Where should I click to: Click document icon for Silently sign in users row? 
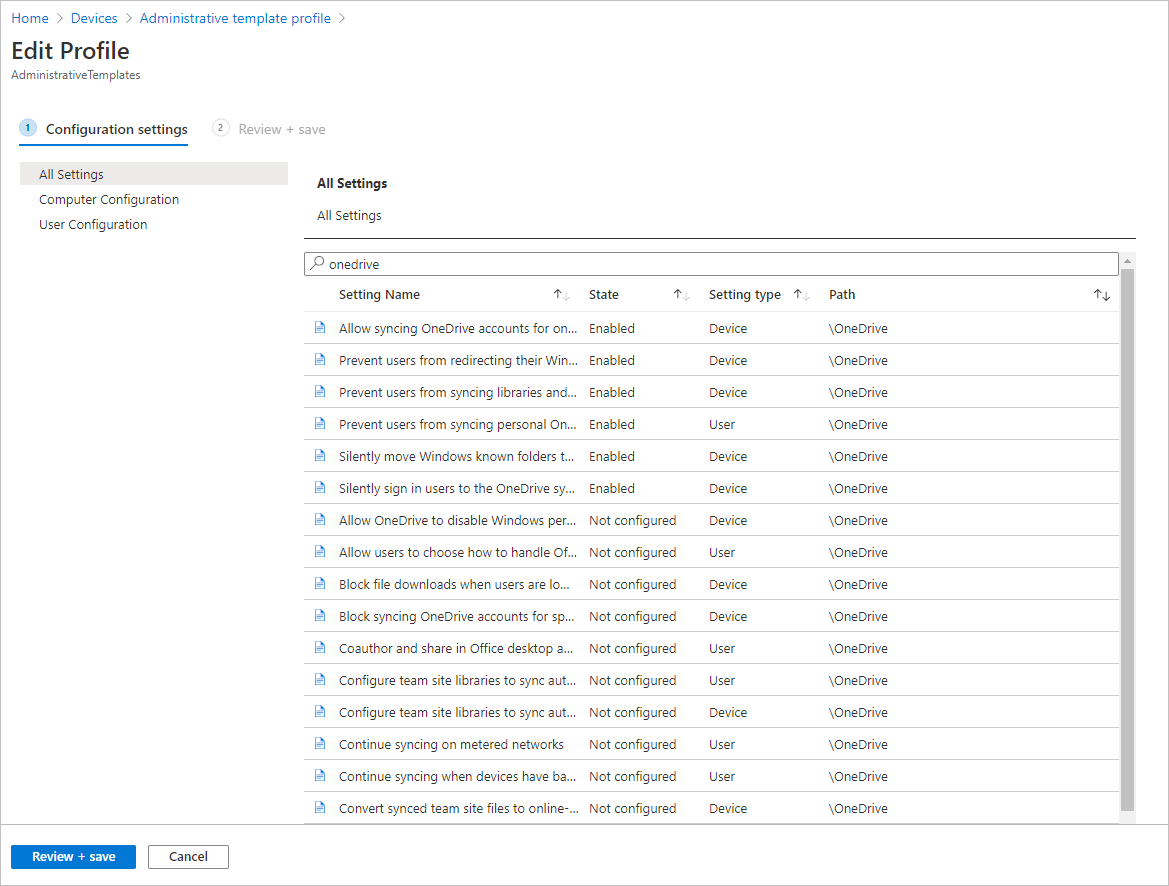coord(320,488)
